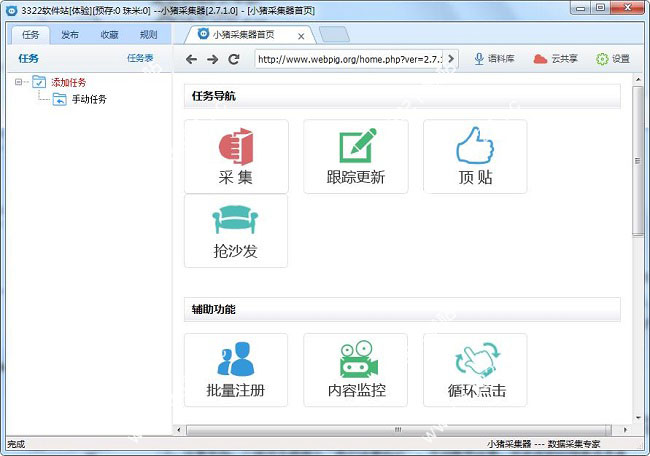Click the scroll left arrow
650x456 pixels.
179,429
